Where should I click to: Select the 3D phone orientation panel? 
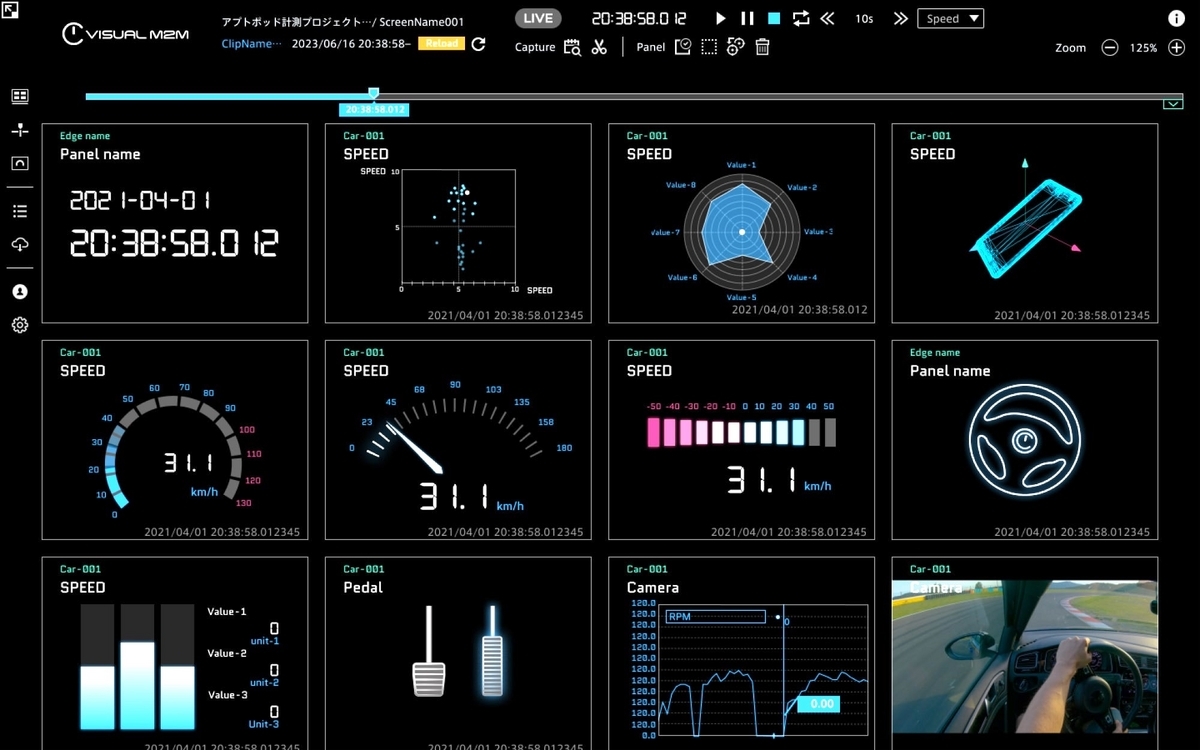(x=1025, y=223)
